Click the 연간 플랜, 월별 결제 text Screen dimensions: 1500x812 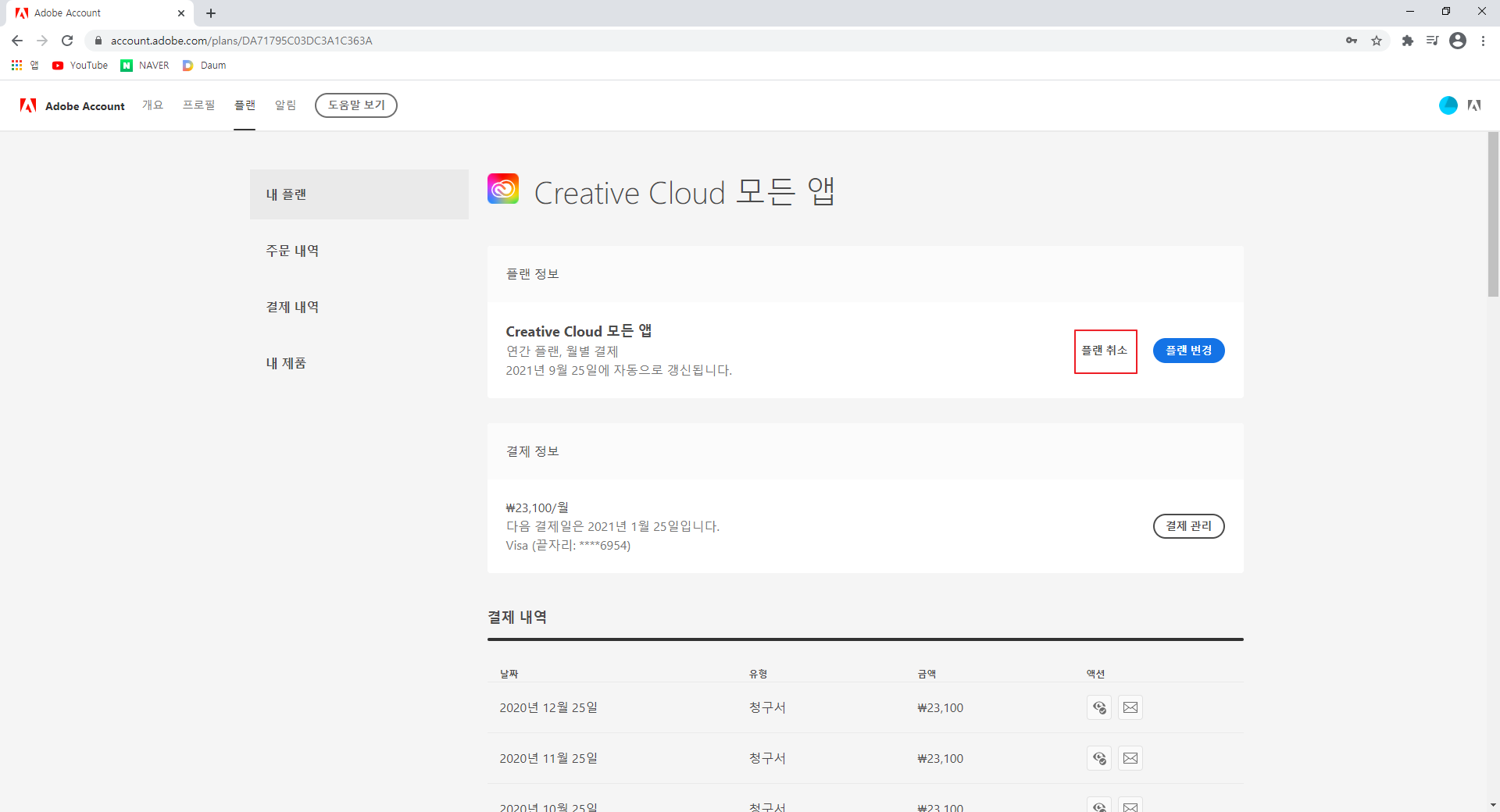click(x=562, y=351)
